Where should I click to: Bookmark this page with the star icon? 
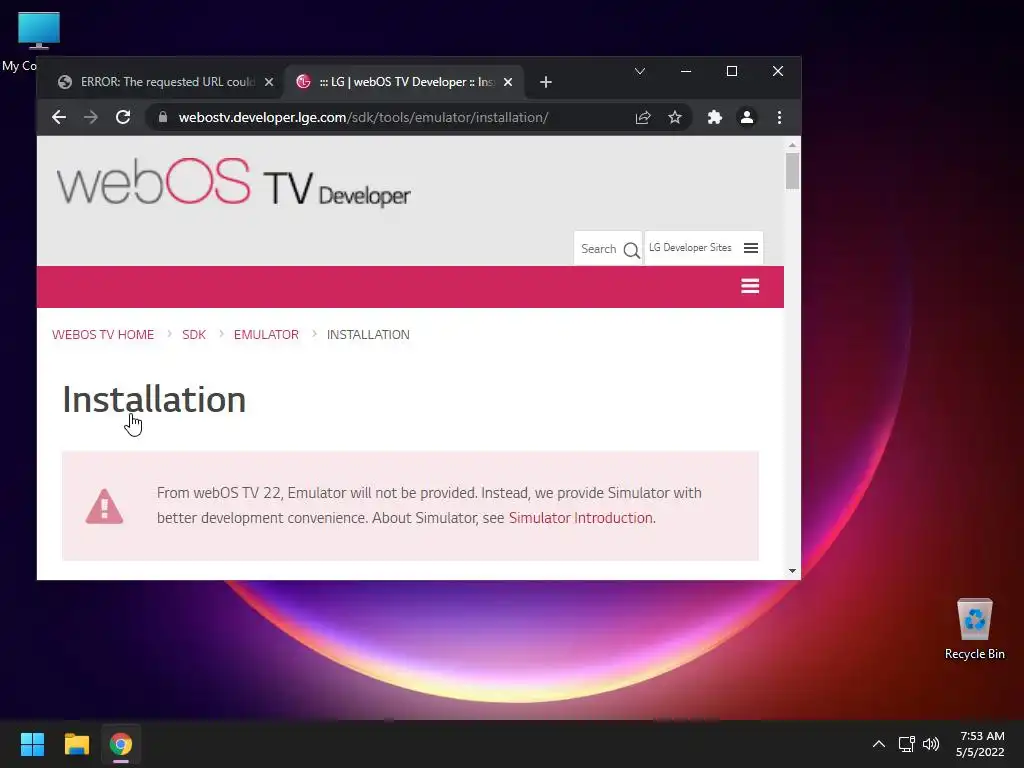click(675, 118)
